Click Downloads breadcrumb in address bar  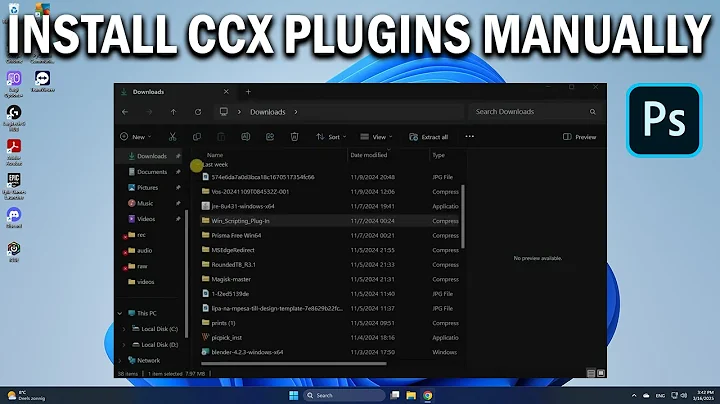pyautogui.click(x=268, y=112)
